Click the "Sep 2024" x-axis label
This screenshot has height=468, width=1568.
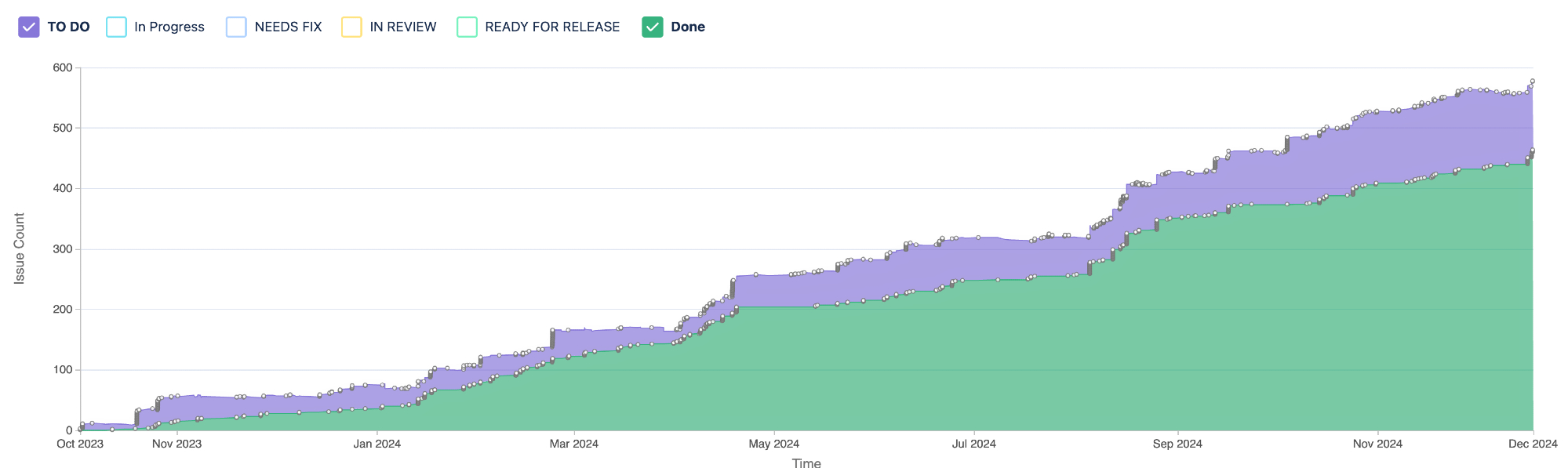pos(1177,444)
